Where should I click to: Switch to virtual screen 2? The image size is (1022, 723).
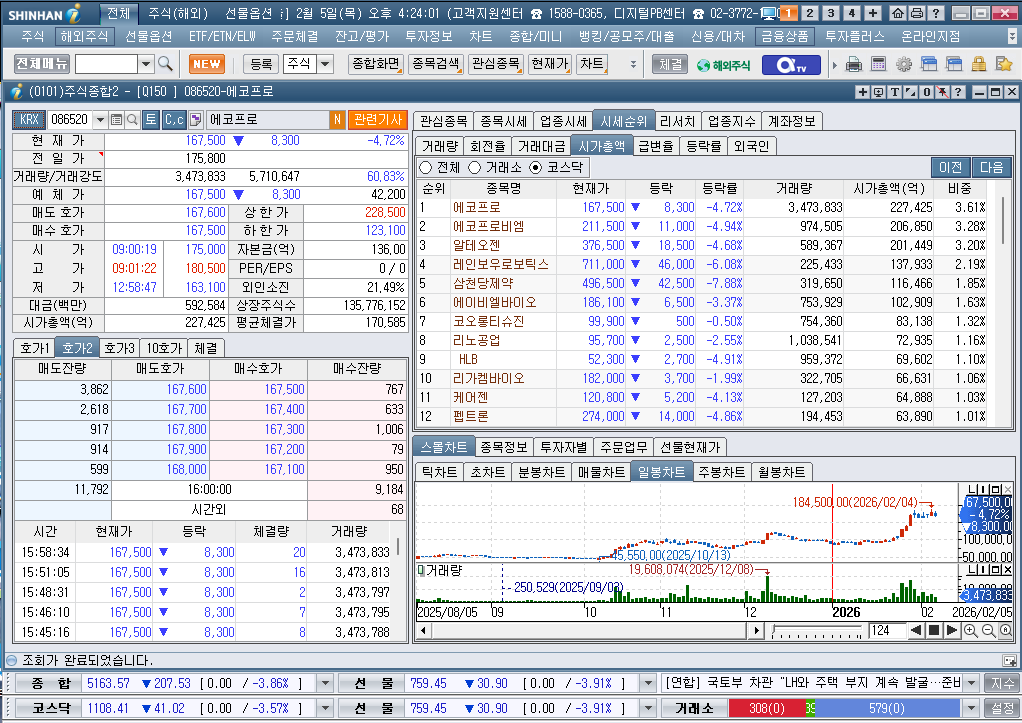pos(810,13)
